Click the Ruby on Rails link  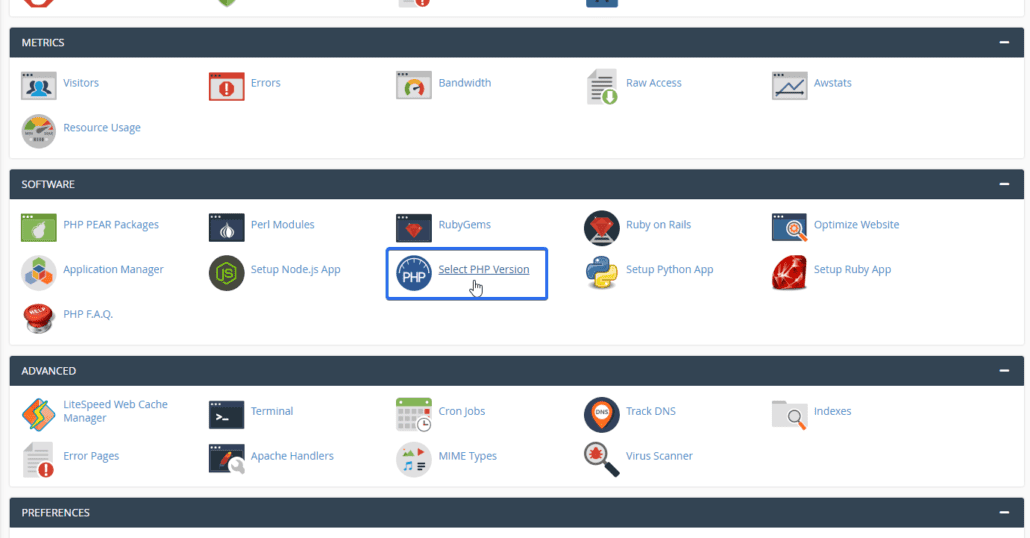[658, 225]
